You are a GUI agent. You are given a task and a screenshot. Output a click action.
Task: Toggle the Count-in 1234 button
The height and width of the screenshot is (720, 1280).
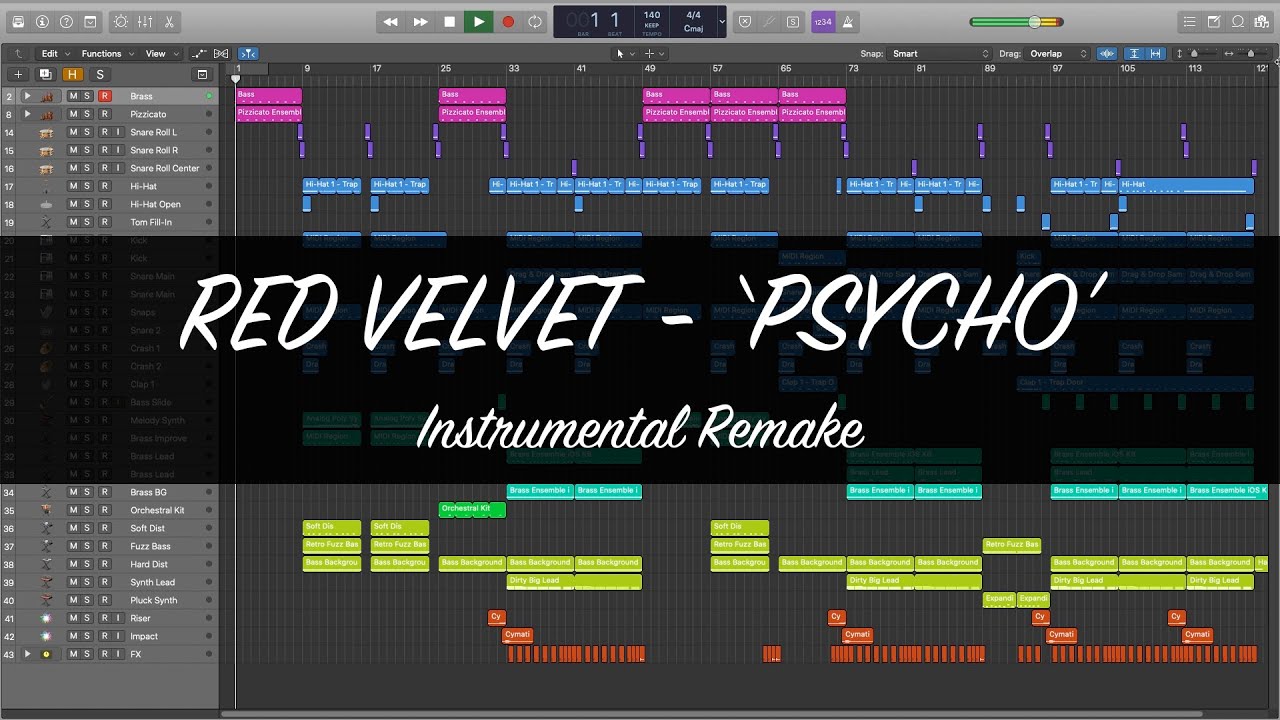click(823, 21)
